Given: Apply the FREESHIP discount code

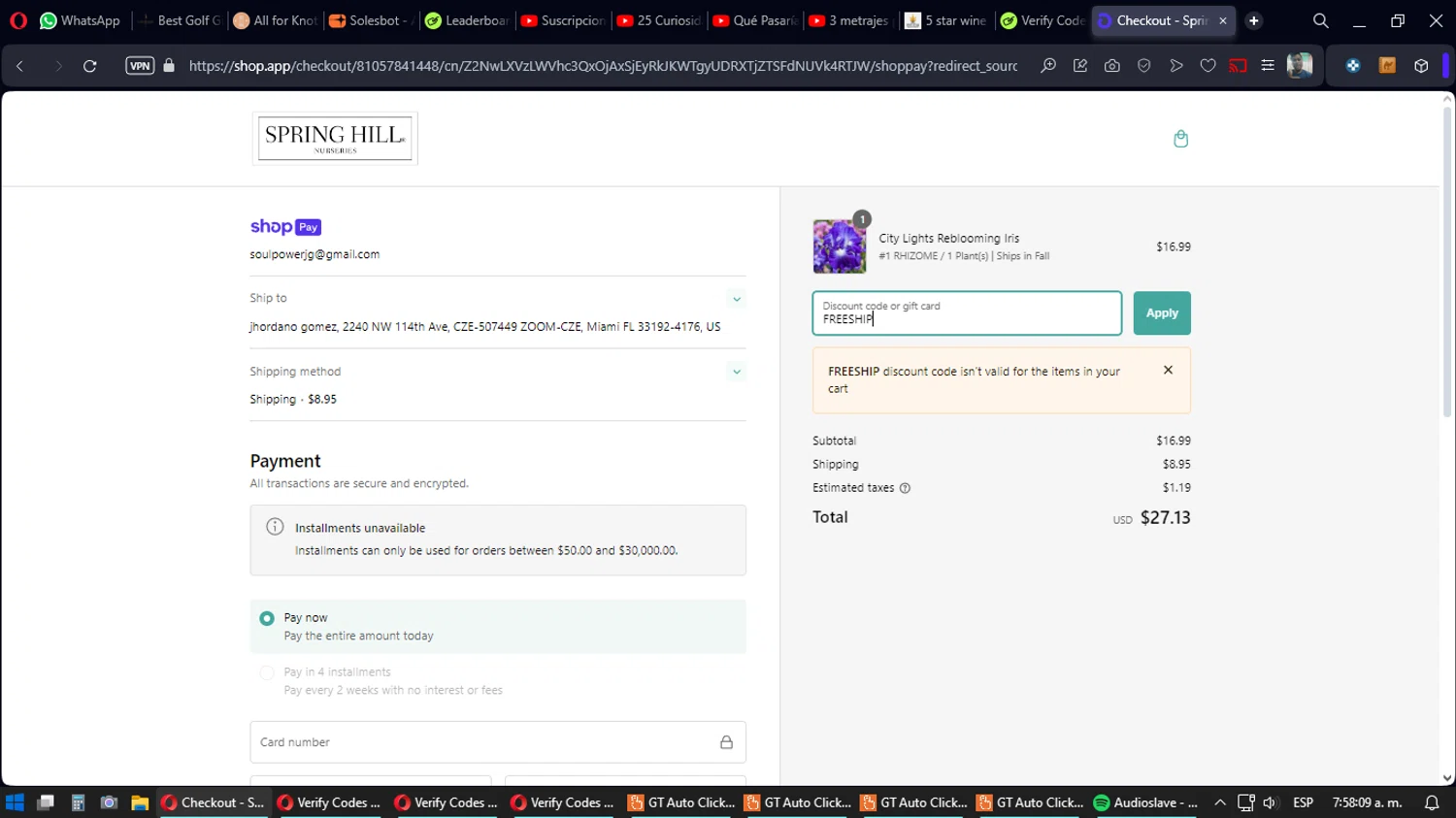Looking at the screenshot, I should click(1162, 313).
